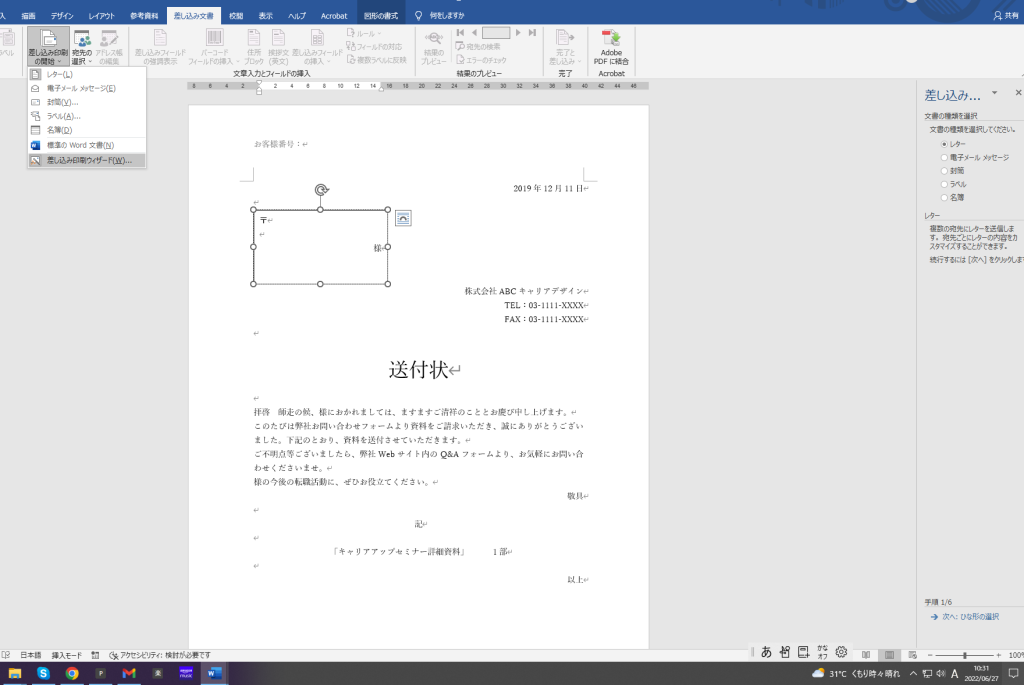Click the layout options icon beside text box
The height and width of the screenshot is (685, 1024).
[403, 217]
